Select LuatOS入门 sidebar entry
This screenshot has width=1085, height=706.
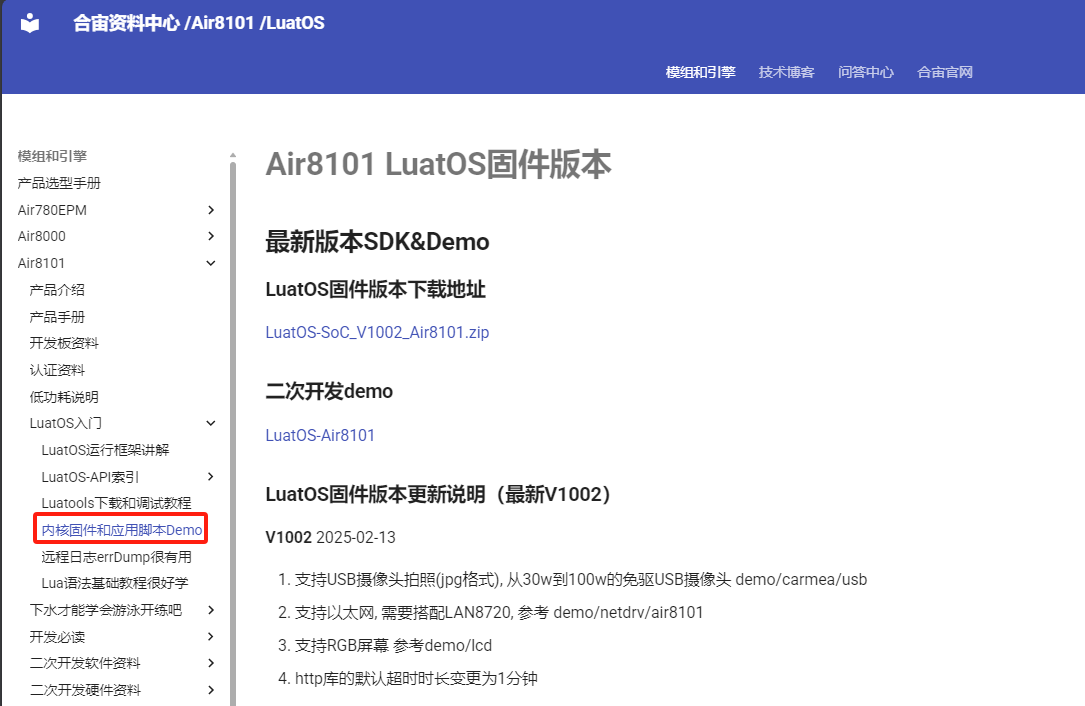pyautogui.click(x=66, y=423)
